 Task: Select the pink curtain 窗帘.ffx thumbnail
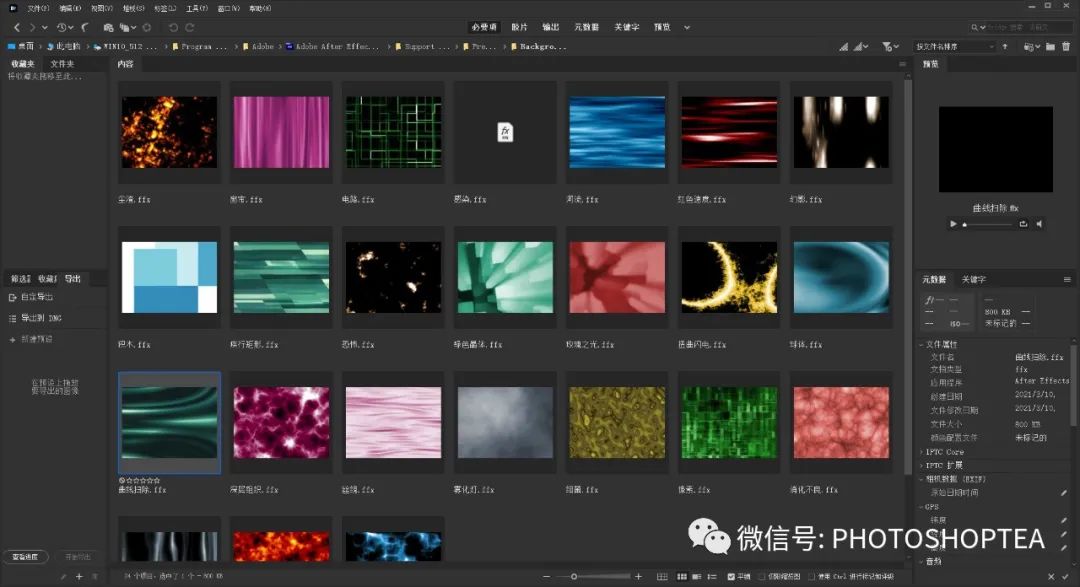pos(281,132)
